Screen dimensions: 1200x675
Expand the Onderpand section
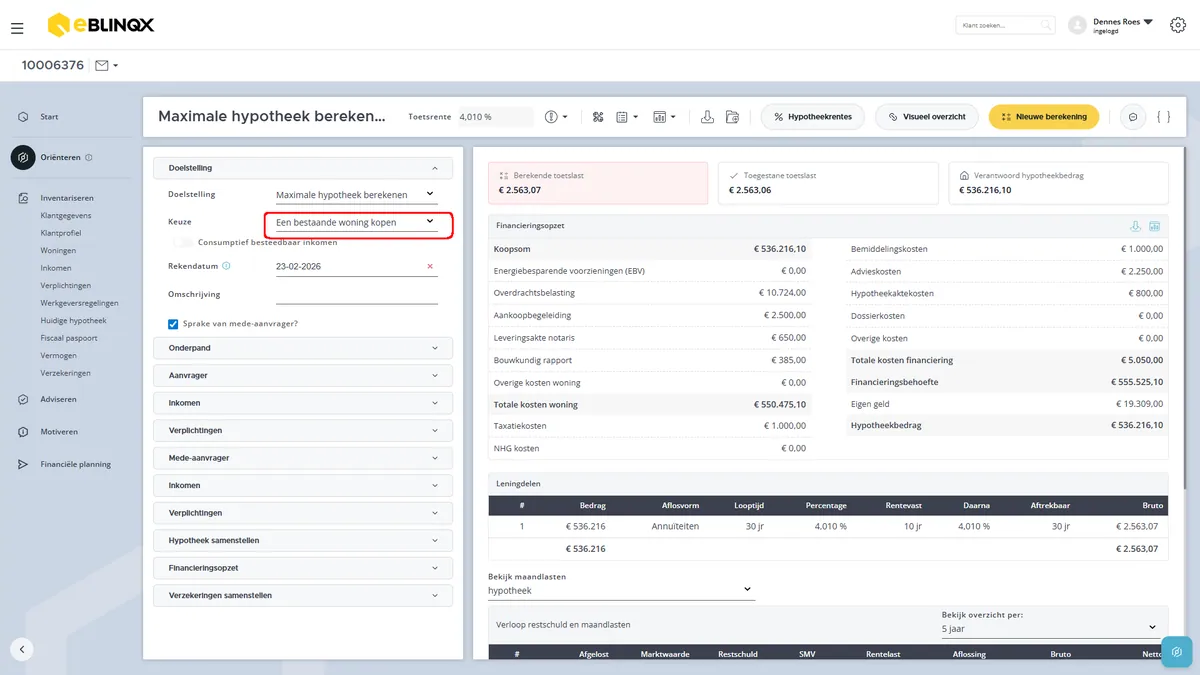303,348
